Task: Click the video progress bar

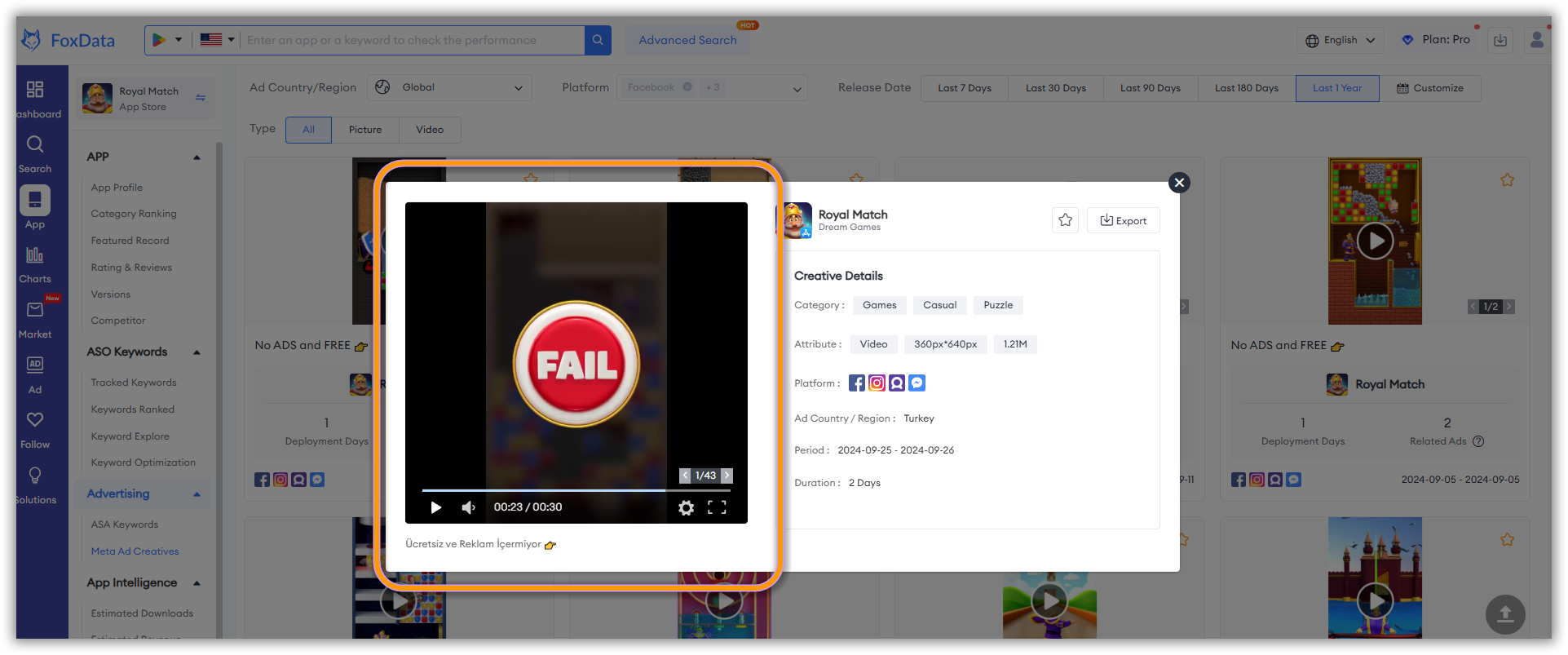Action: coord(576,490)
